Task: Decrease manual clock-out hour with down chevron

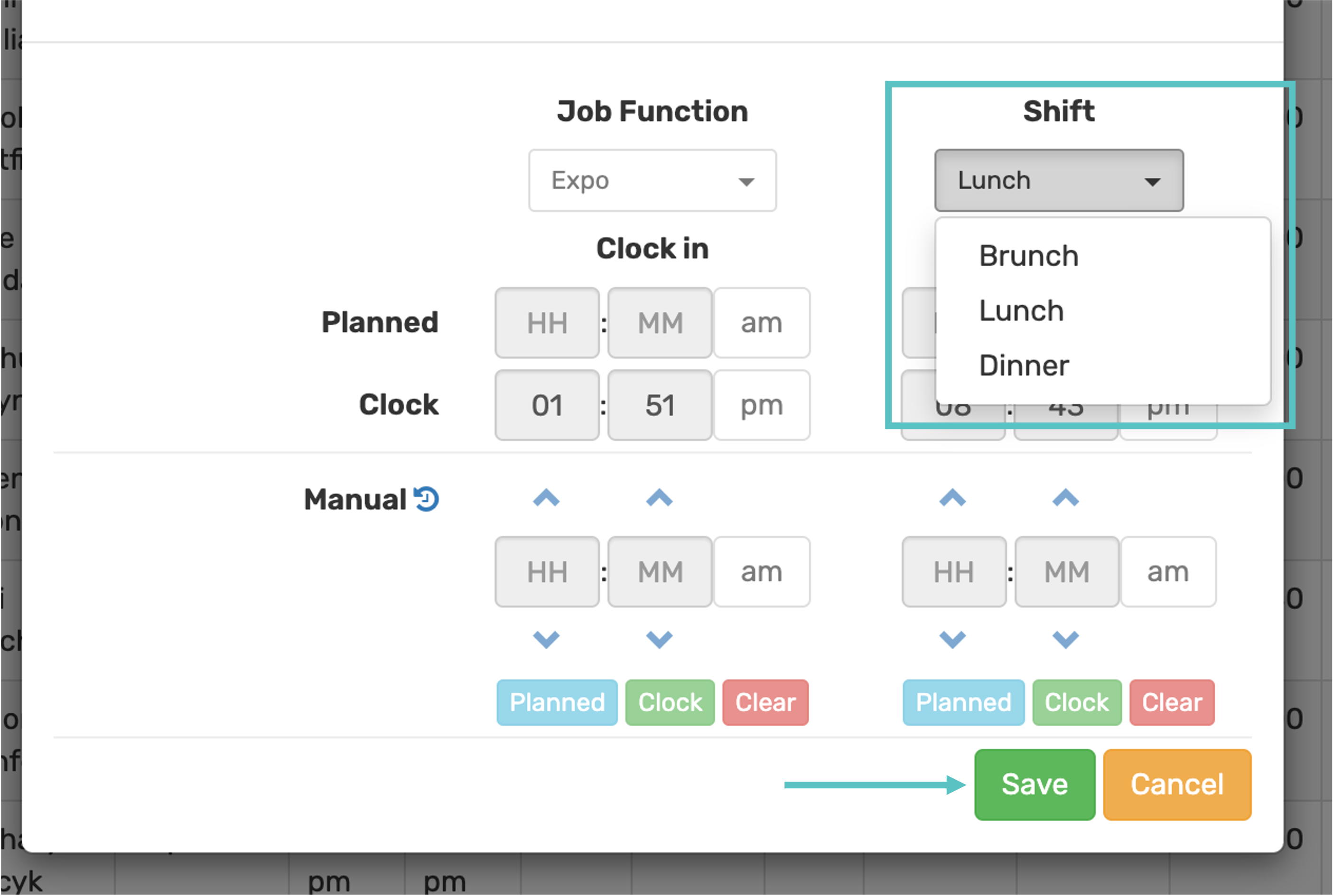Action: [952, 639]
